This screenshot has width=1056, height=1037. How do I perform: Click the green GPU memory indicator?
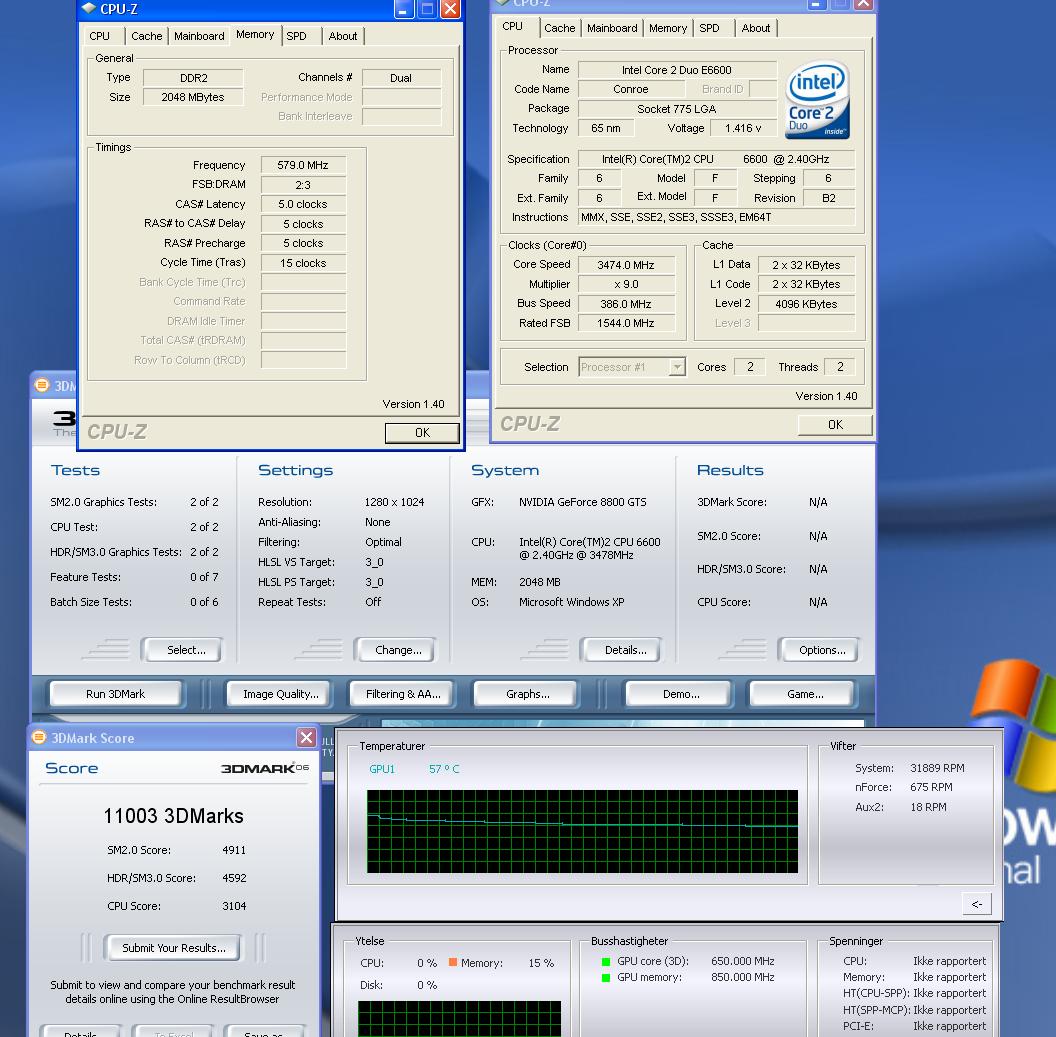605,978
